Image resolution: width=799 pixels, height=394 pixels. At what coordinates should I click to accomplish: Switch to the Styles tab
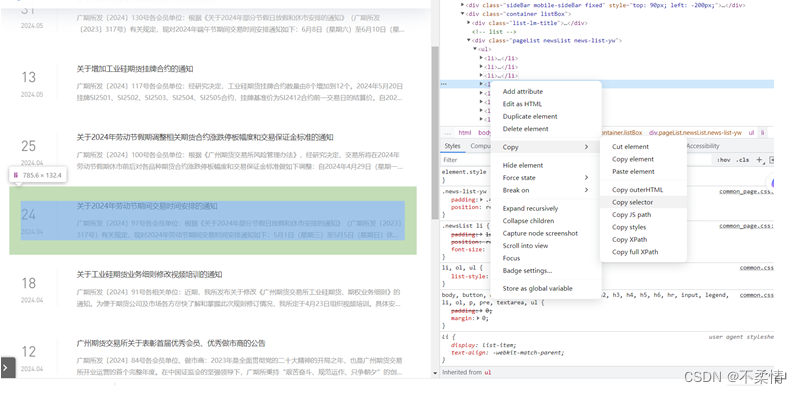[x=452, y=146]
